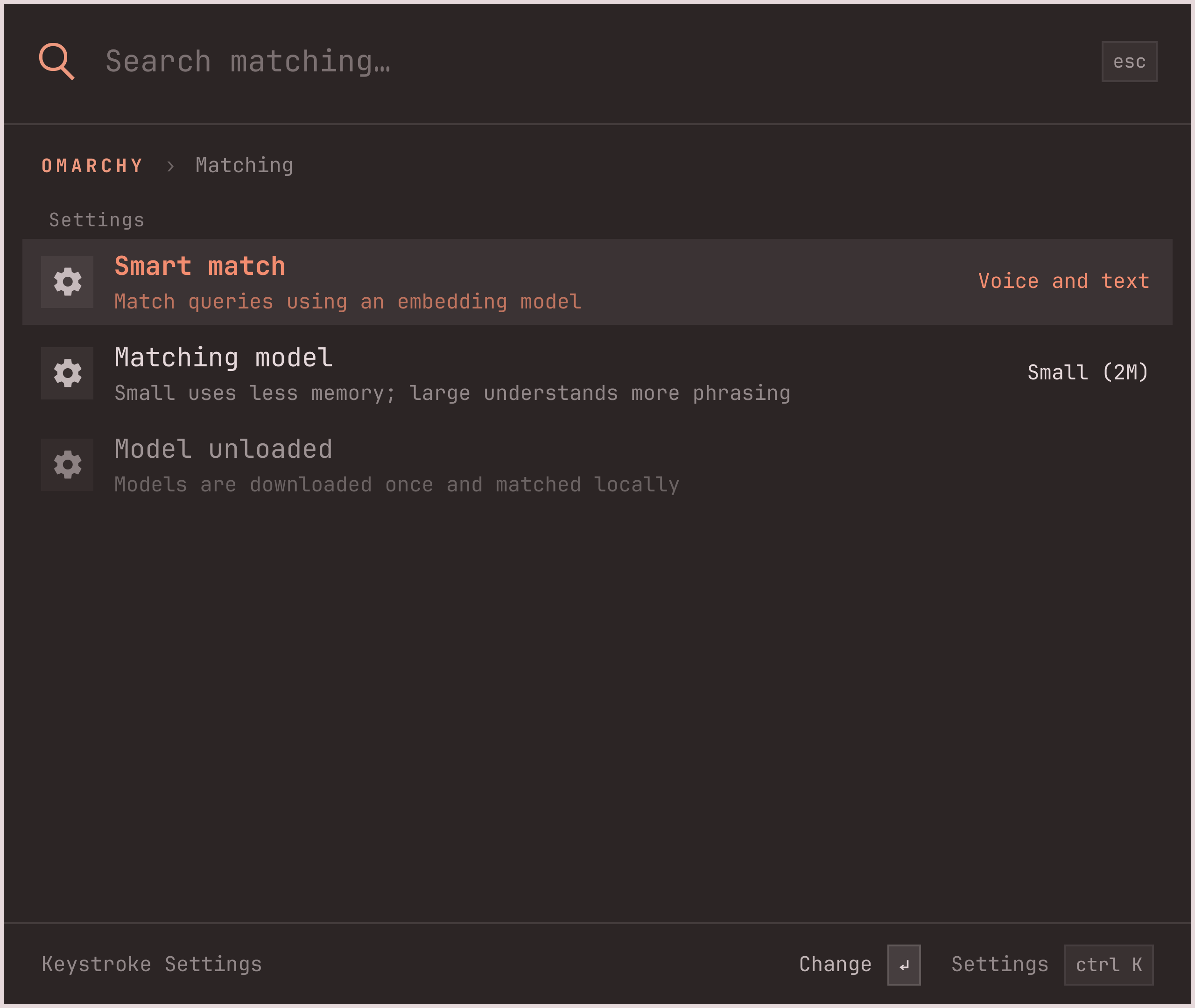Viewport: 1195px width, 1008px height.
Task: Click the ctrl K shortcut badge
Action: tap(1109, 965)
